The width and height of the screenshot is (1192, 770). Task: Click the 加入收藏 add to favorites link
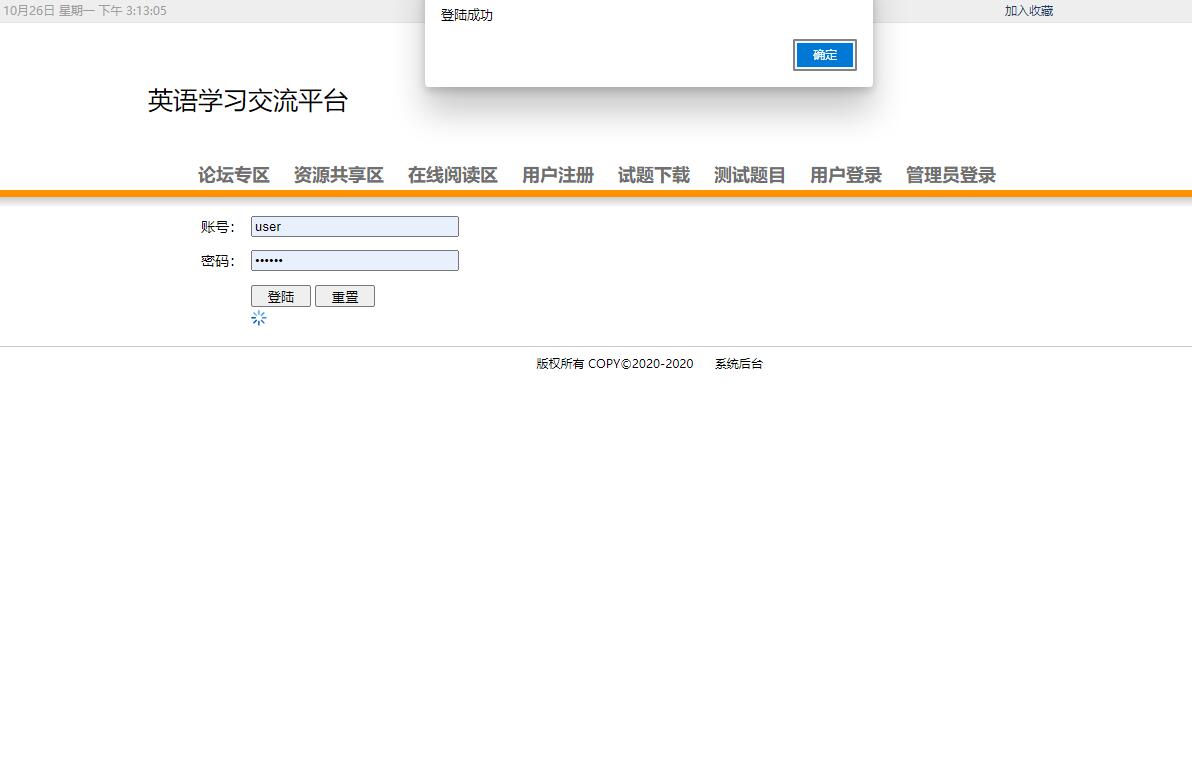(x=1028, y=10)
